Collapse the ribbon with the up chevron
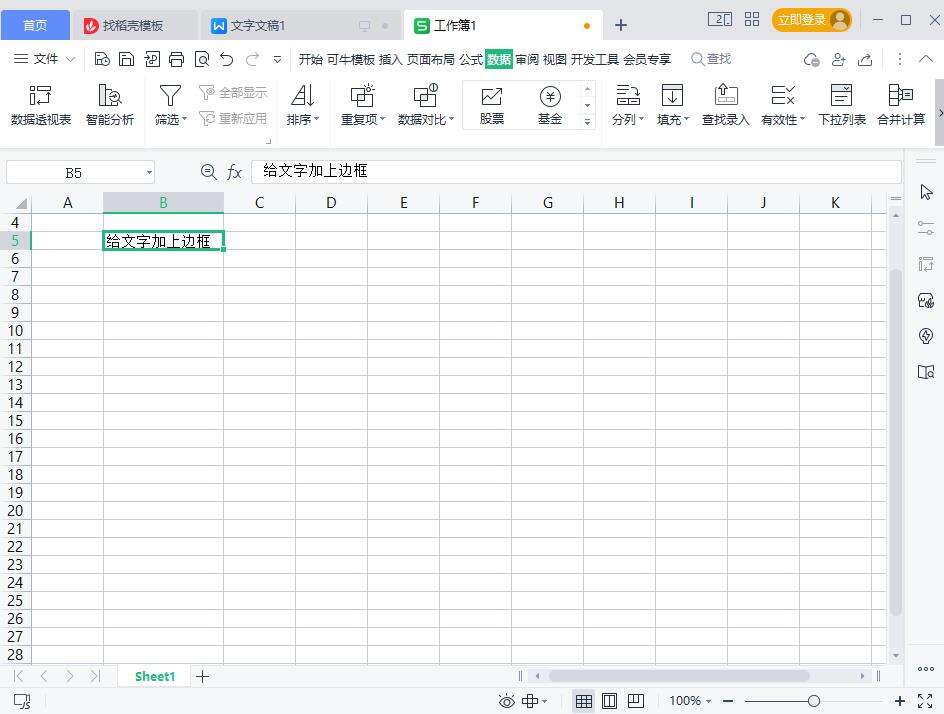944x714 pixels. (926, 59)
